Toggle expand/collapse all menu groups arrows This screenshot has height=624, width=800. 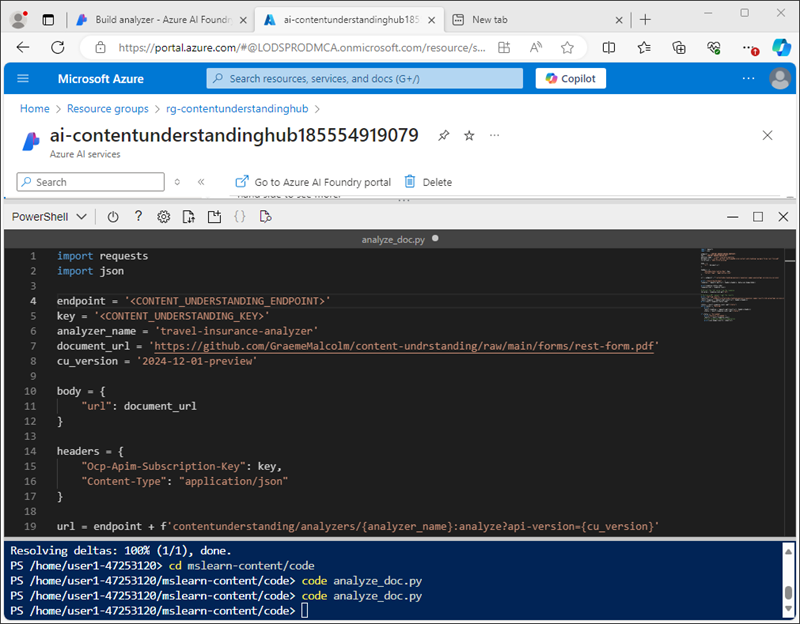177,182
